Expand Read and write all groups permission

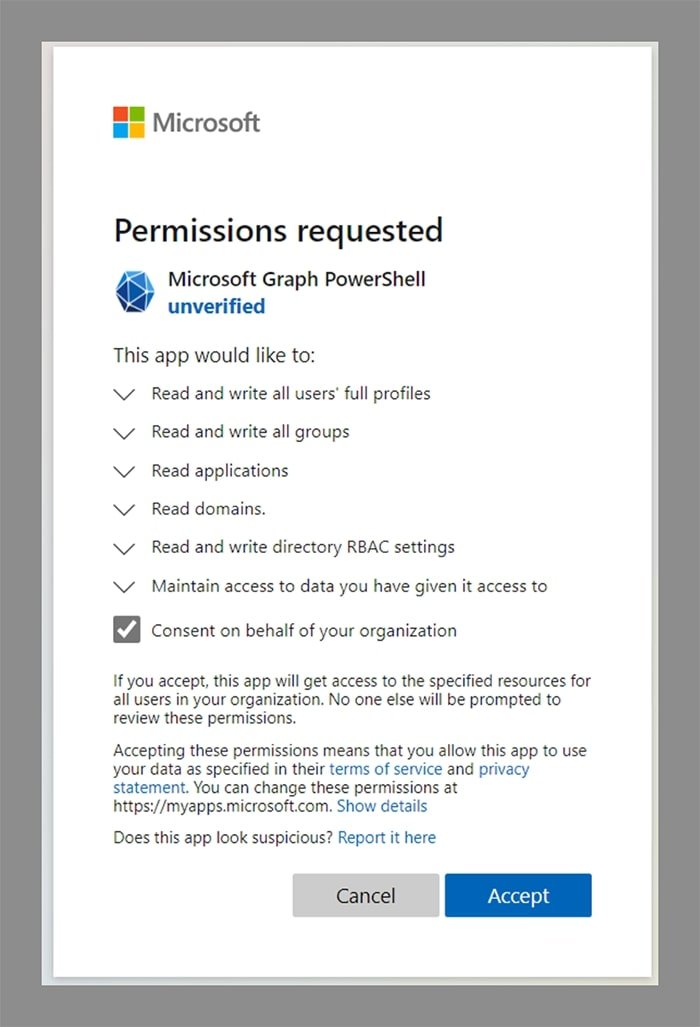124,433
